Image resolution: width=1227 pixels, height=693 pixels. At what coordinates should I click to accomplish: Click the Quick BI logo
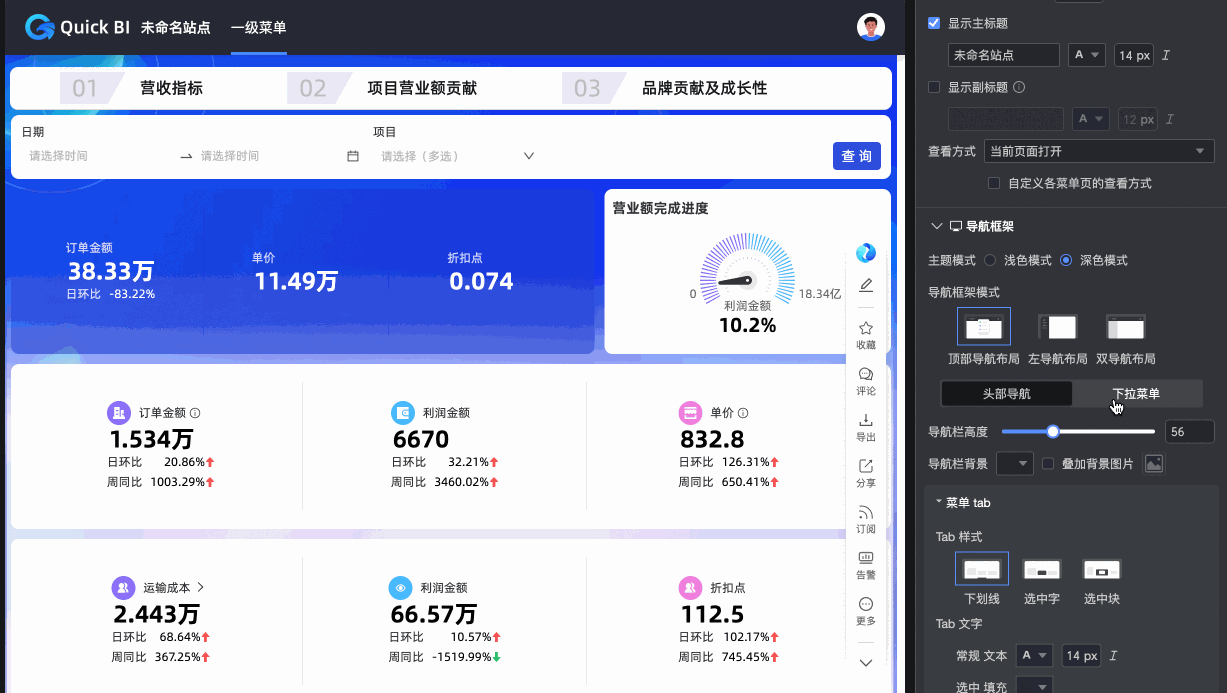[x=78, y=27]
